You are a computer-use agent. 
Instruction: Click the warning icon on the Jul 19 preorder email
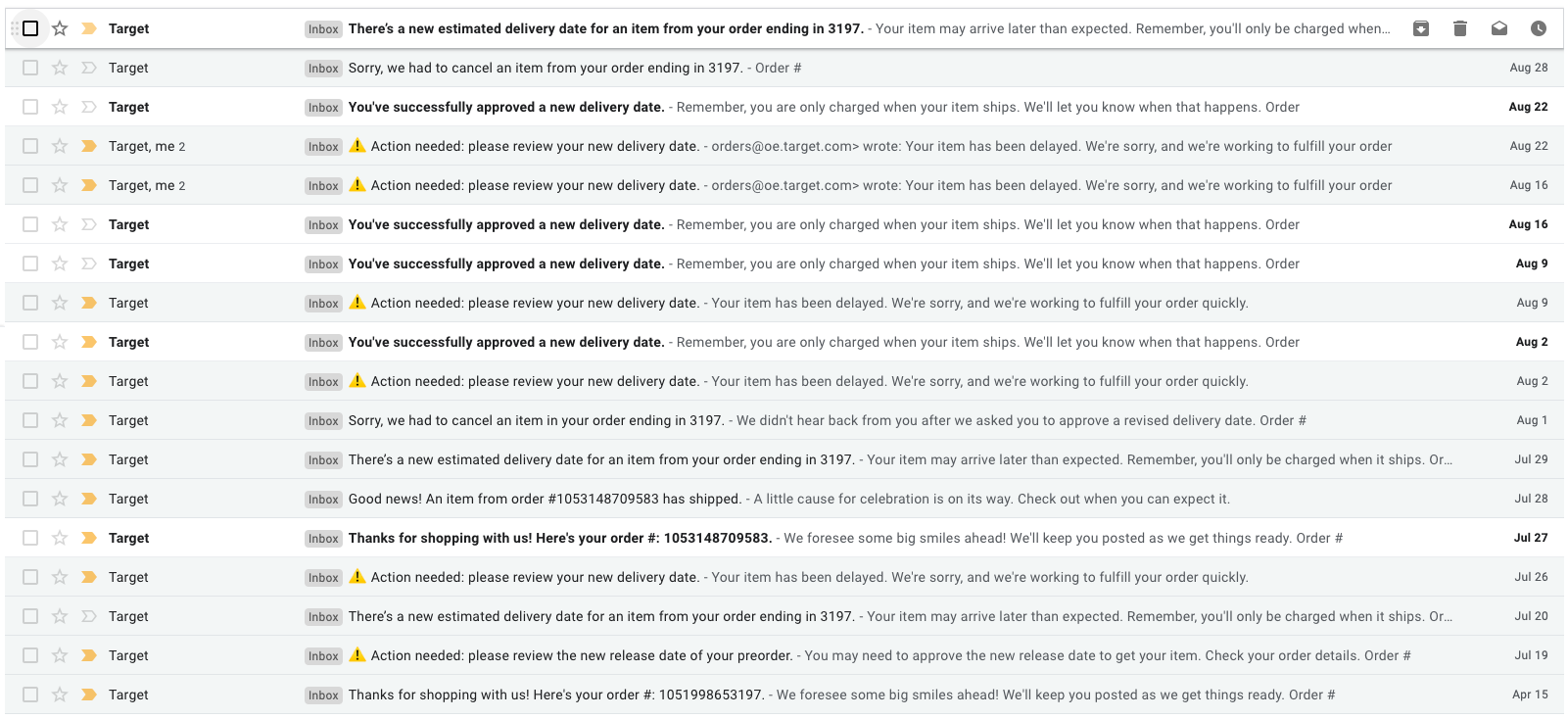tap(357, 655)
